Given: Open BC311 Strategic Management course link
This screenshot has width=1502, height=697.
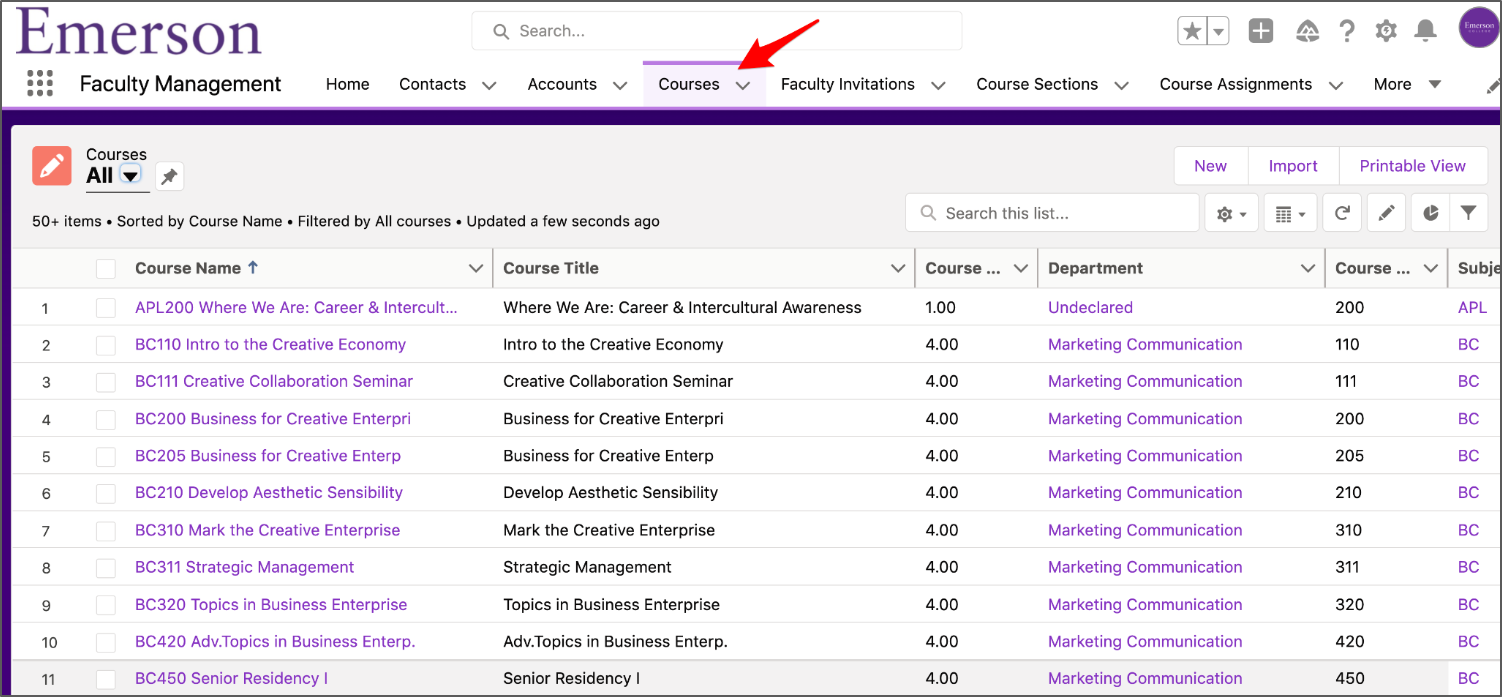Looking at the screenshot, I should coord(244,567).
